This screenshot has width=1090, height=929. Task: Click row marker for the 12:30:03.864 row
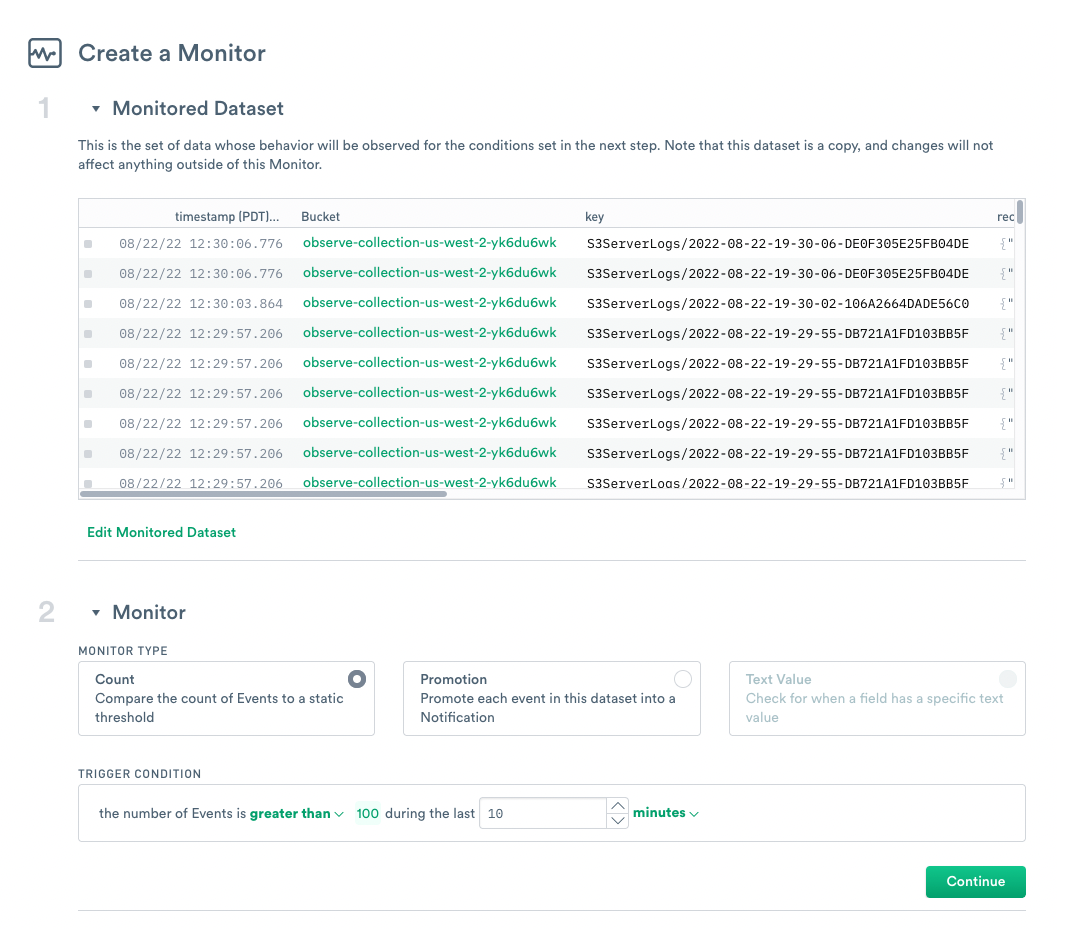(x=88, y=304)
